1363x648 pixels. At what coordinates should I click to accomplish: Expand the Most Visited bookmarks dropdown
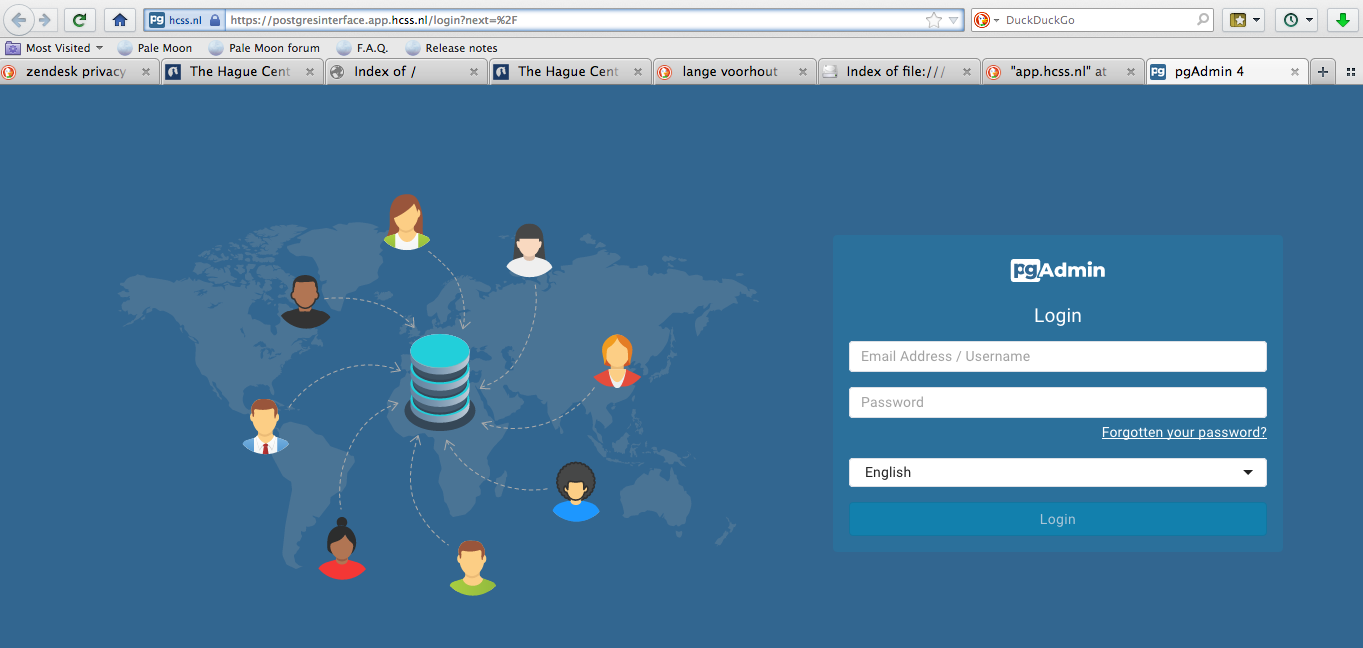[x=56, y=48]
